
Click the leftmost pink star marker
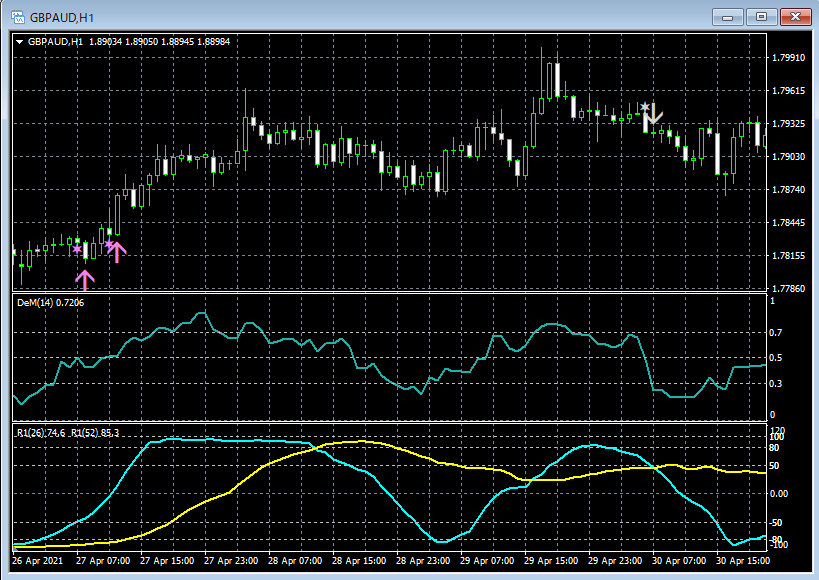(77, 249)
